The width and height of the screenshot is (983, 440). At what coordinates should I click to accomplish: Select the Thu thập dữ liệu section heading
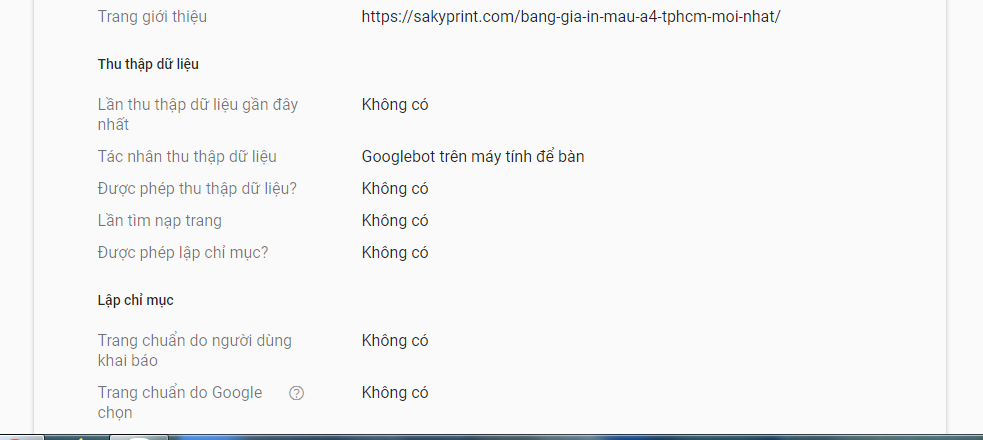coord(148,64)
